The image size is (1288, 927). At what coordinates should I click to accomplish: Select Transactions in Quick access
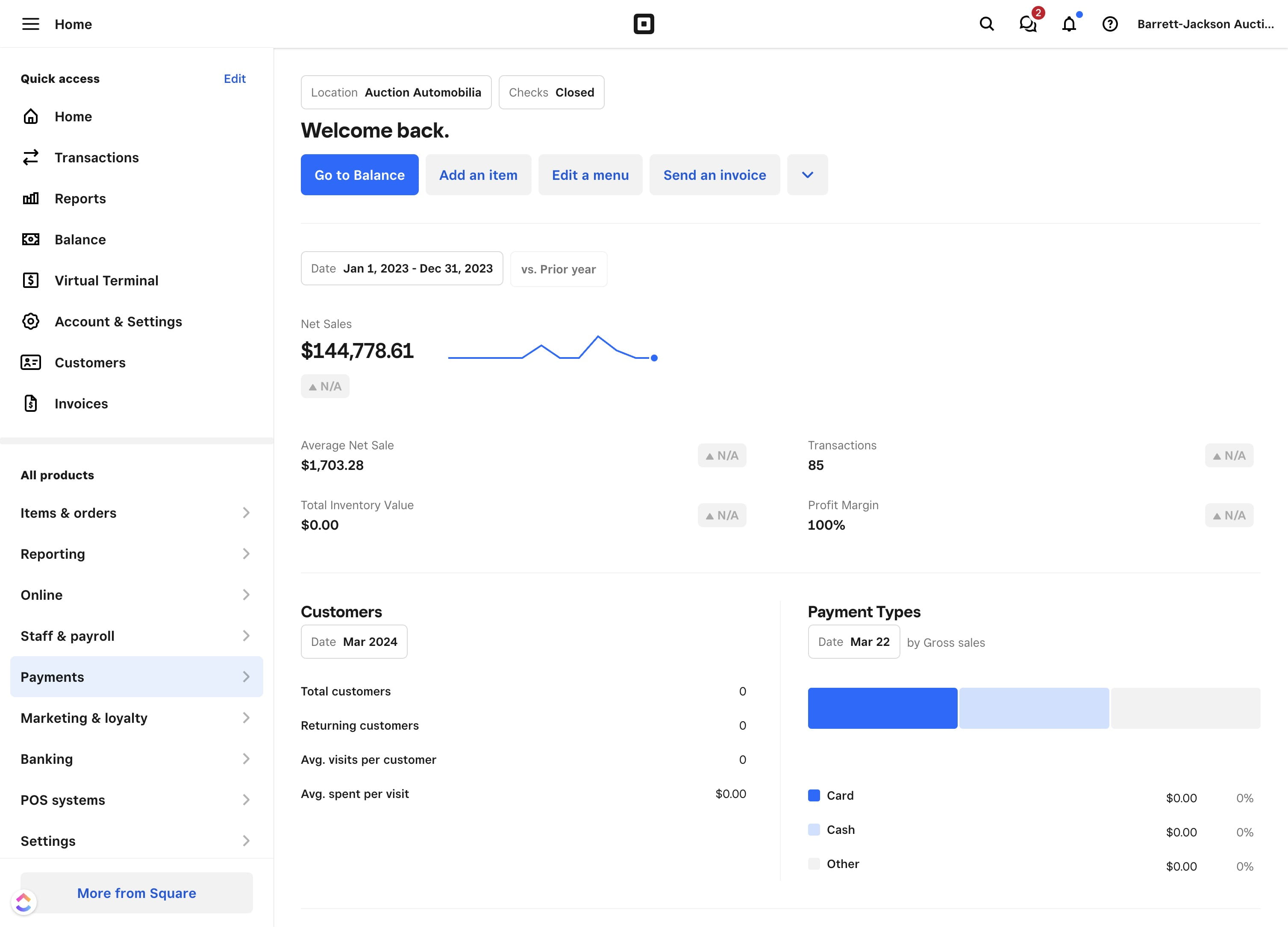click(x=97, y=157)
